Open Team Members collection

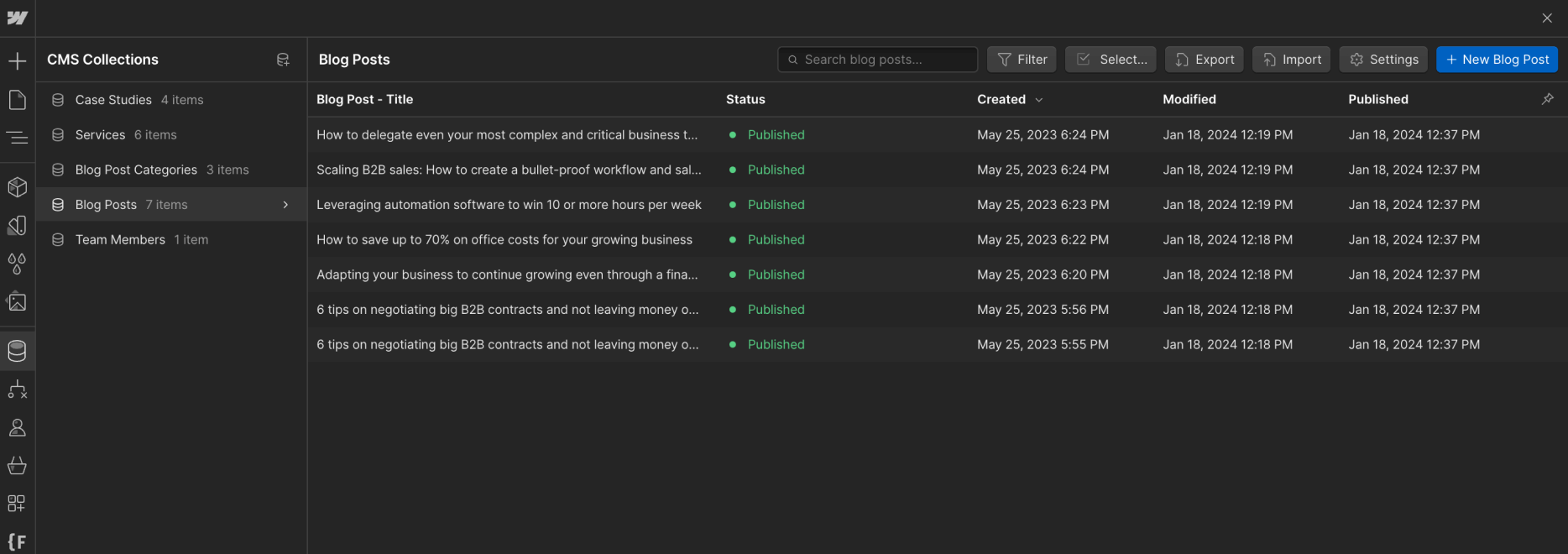click(171, 239)
